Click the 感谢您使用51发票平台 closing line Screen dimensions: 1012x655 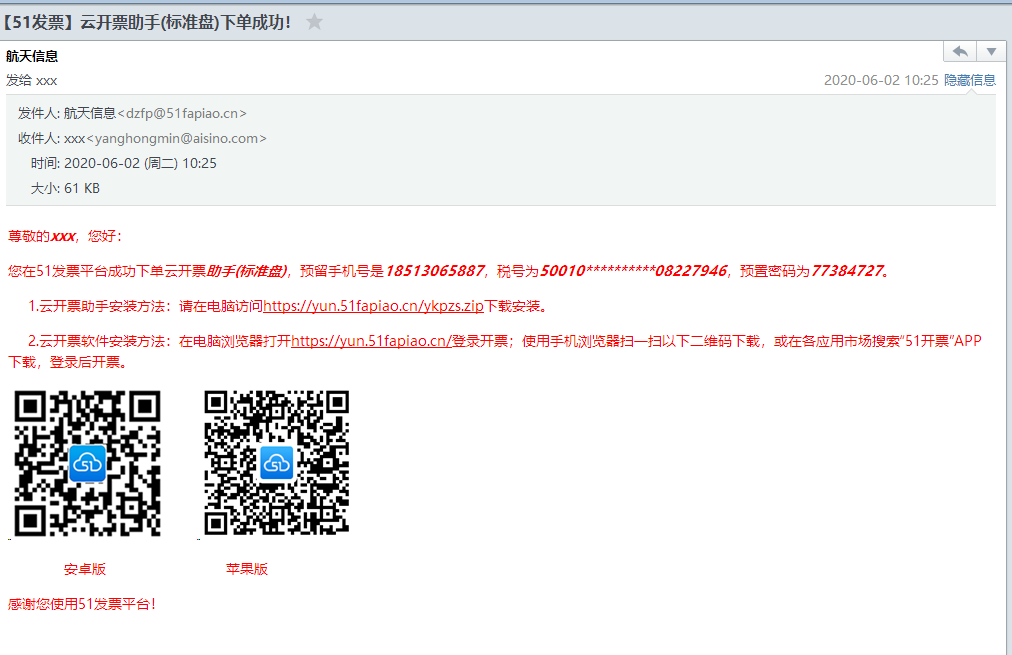point(81,604)
